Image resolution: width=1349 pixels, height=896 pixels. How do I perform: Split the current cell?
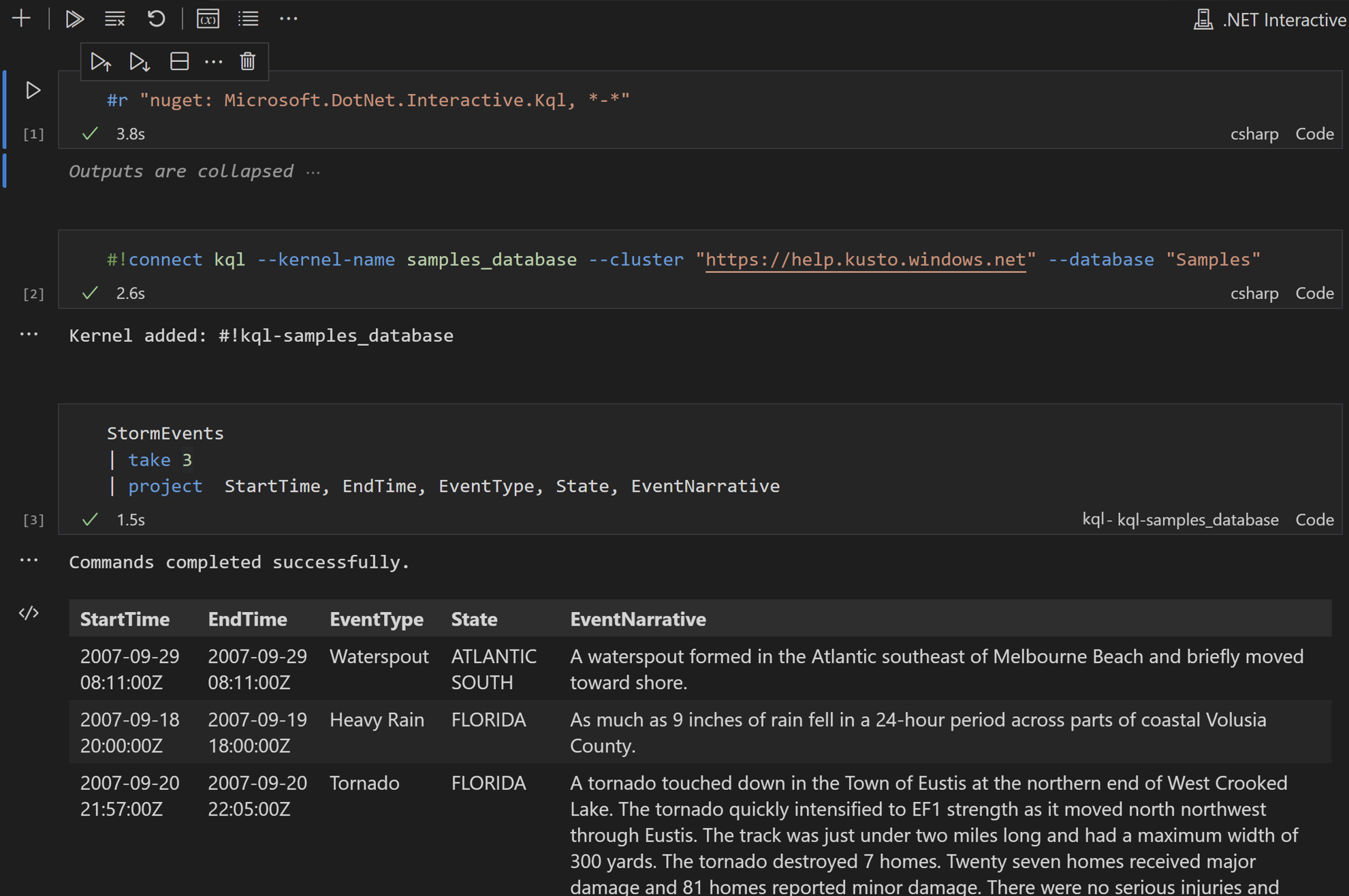(x=179, y=62)
